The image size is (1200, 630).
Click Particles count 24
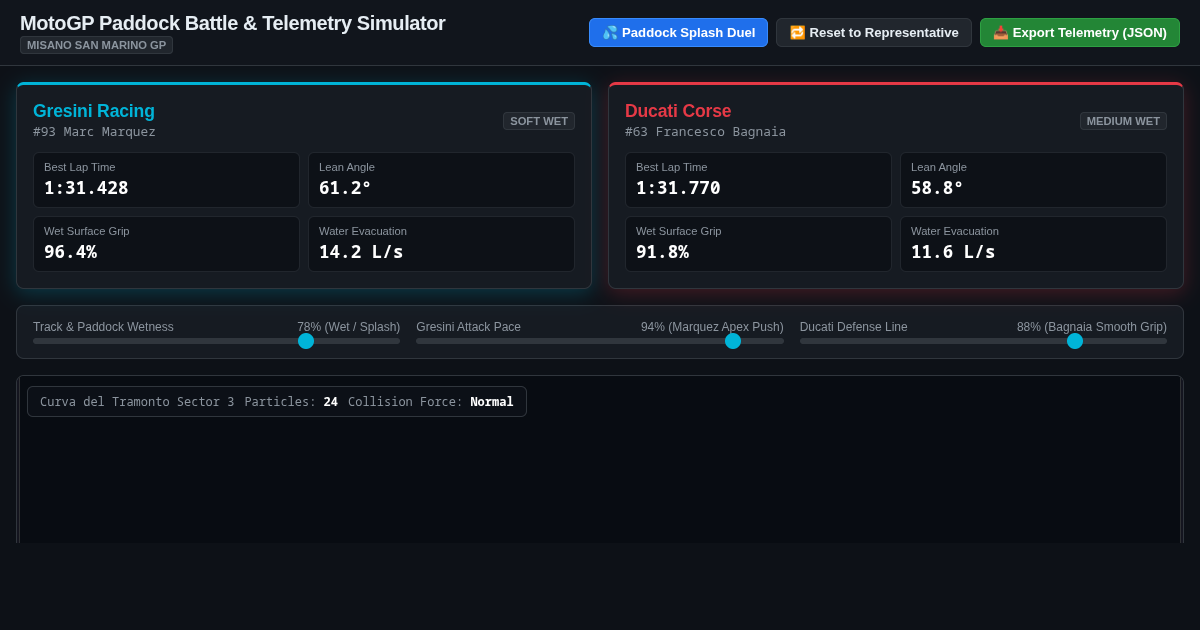pos(291,402)
